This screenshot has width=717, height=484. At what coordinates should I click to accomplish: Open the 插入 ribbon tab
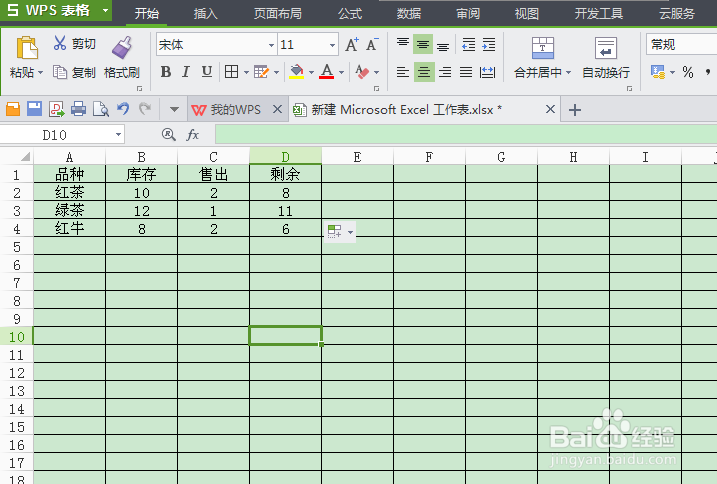[x=205, y=13]
